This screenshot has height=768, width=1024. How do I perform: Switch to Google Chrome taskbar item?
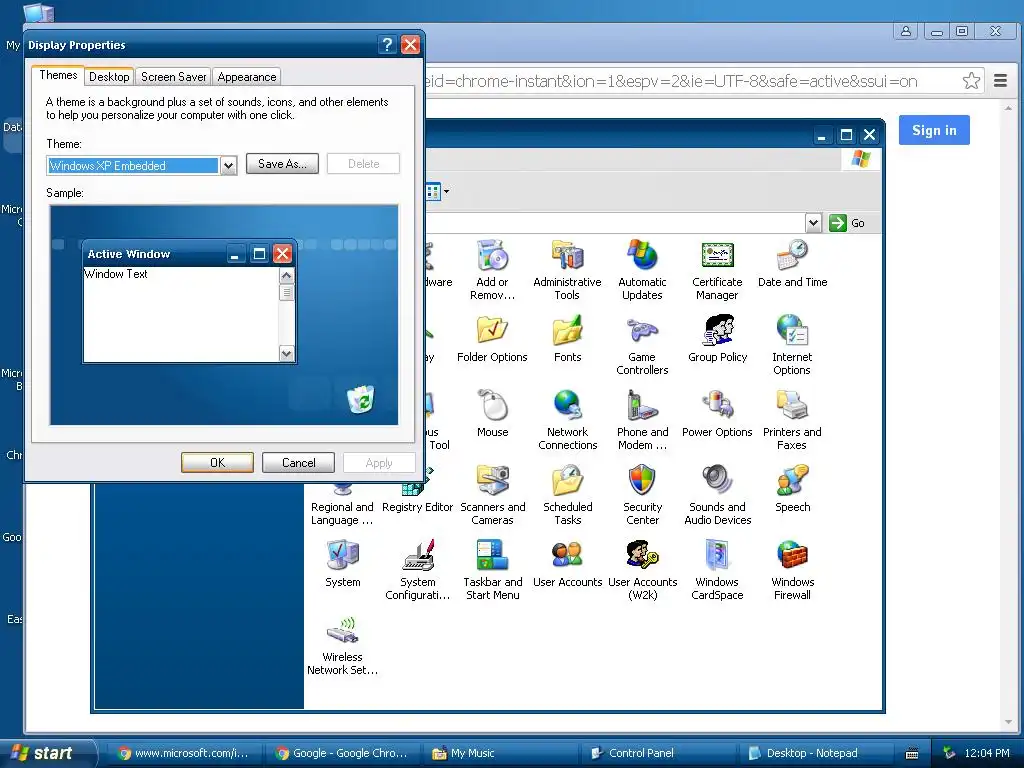click(342, 753)
